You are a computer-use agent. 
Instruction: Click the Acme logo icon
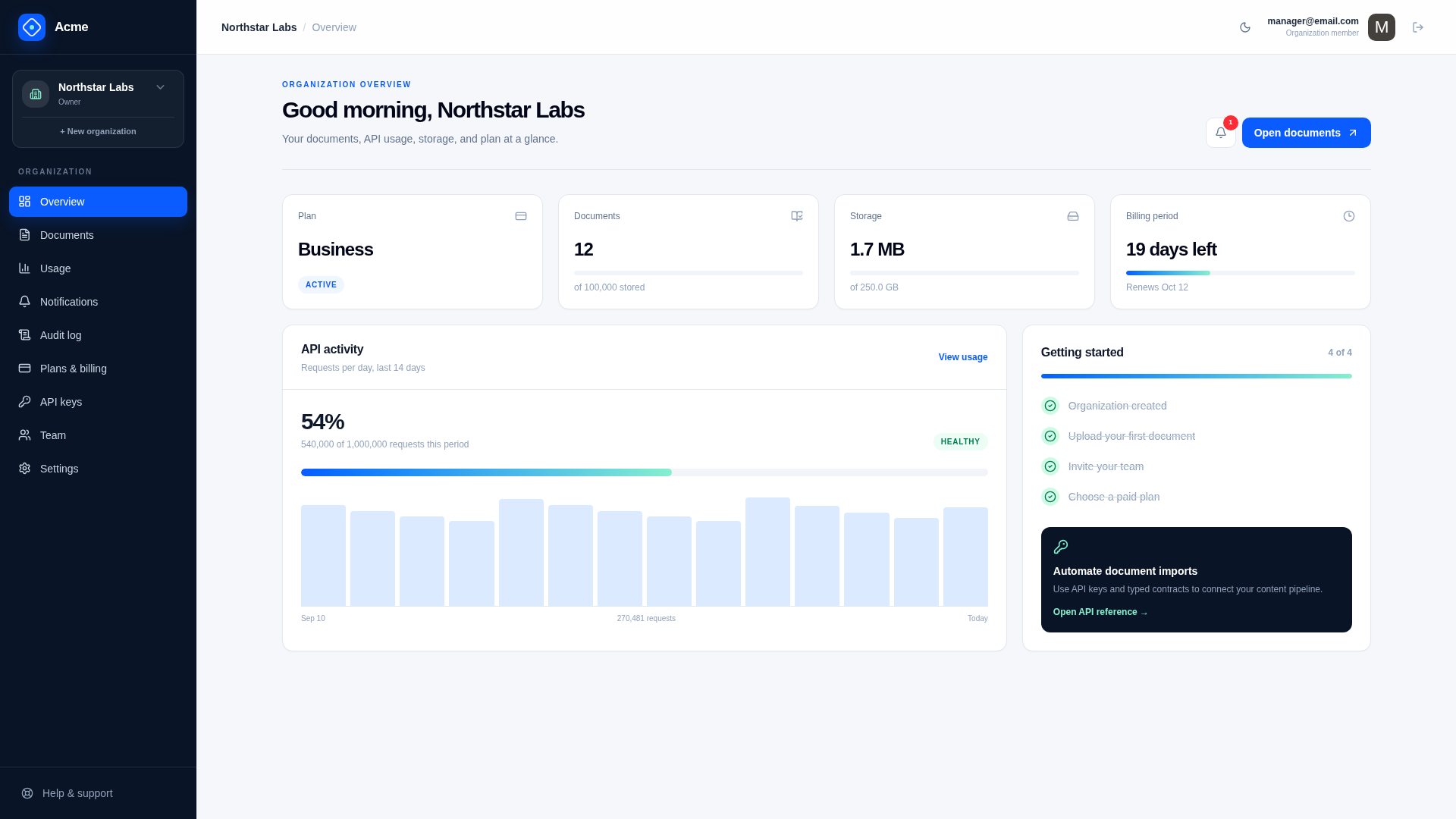32,27
